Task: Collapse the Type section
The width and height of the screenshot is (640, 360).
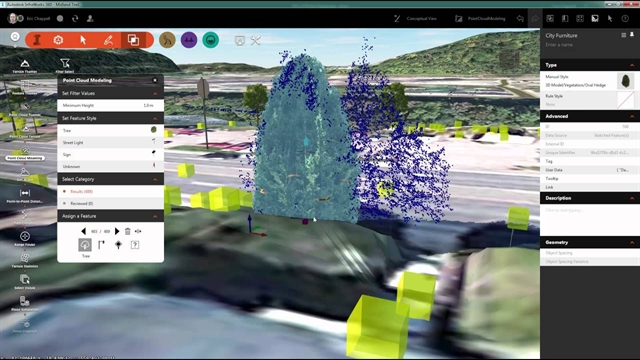Action: click(x=632, y=65)
